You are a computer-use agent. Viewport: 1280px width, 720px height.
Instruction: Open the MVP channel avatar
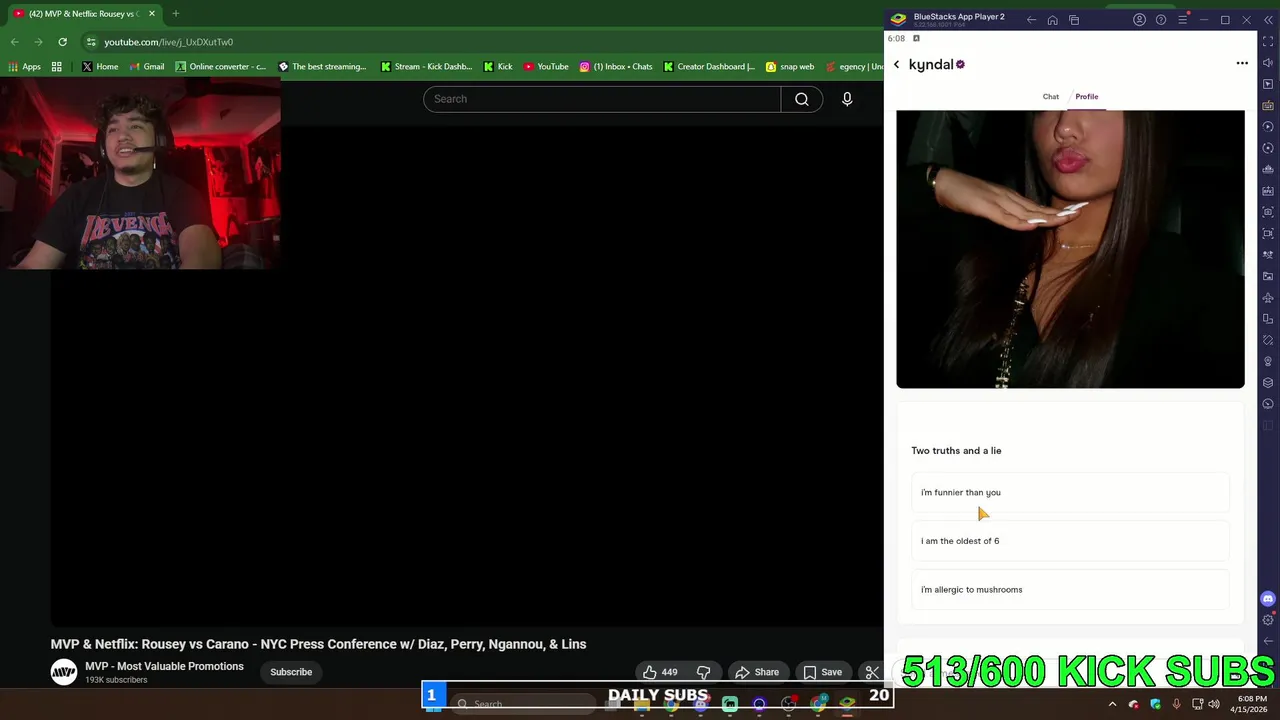[x=64, y=672]
